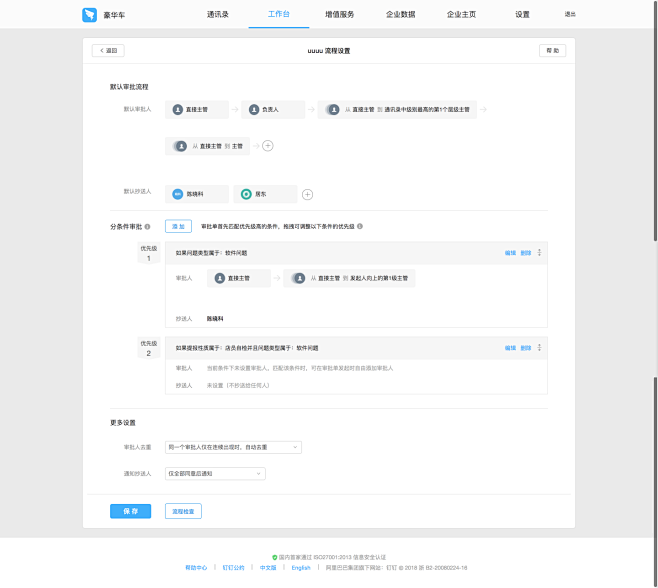Switch language to English
The width and height of the screenshot is (658, 588).
pyautogui.click(x=301, y=567)
